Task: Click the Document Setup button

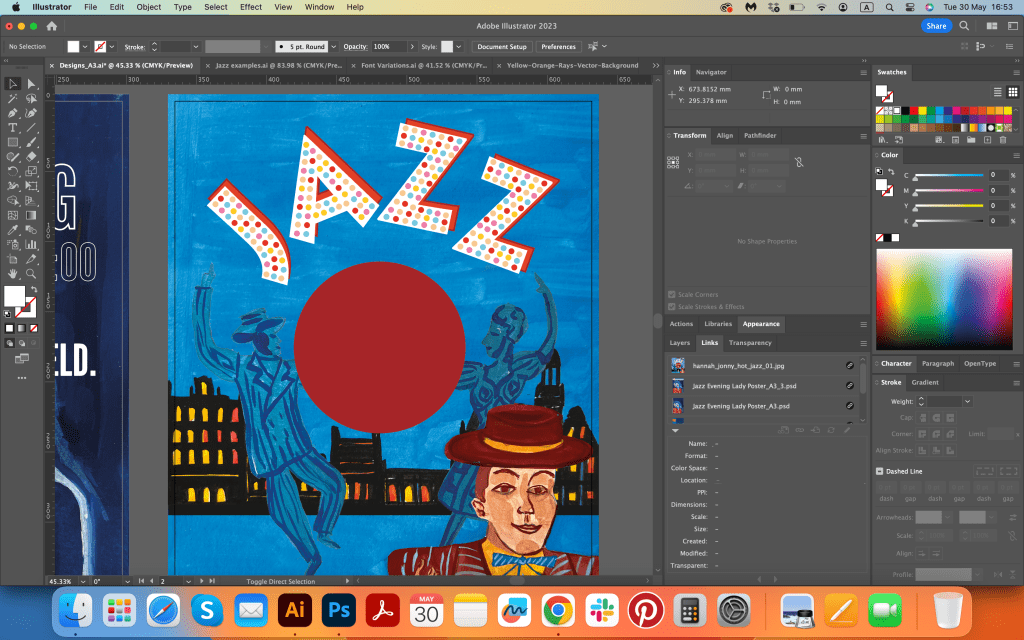Action: tap(501, 46)
